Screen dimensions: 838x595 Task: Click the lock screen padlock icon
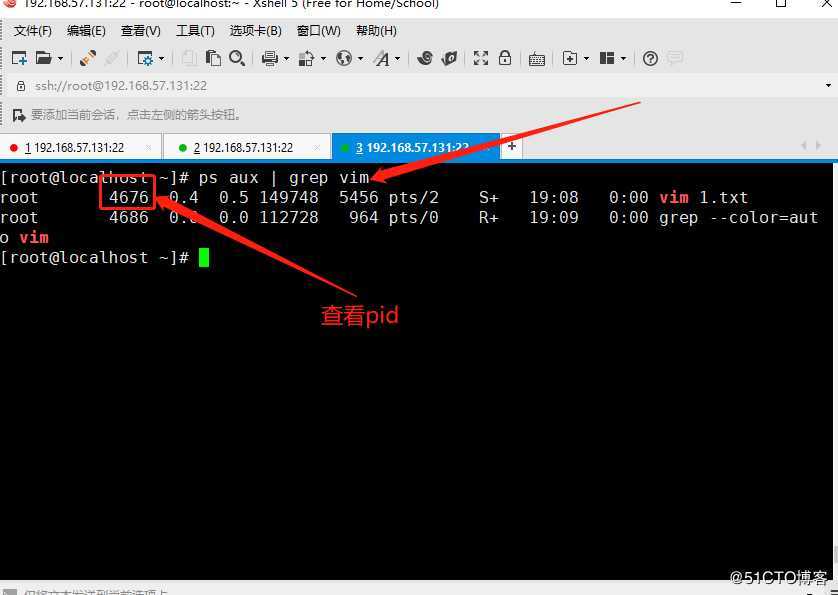[505, 58]
